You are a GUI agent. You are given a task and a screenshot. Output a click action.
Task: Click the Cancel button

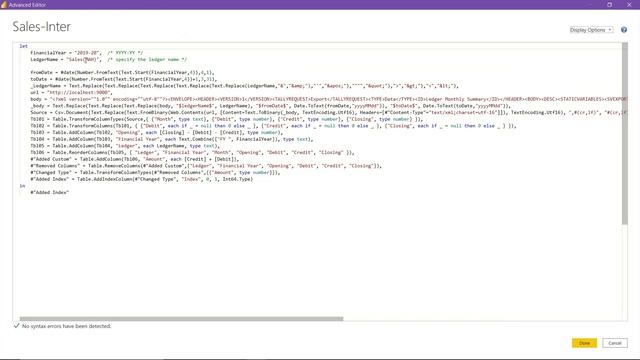coord(615,343)
